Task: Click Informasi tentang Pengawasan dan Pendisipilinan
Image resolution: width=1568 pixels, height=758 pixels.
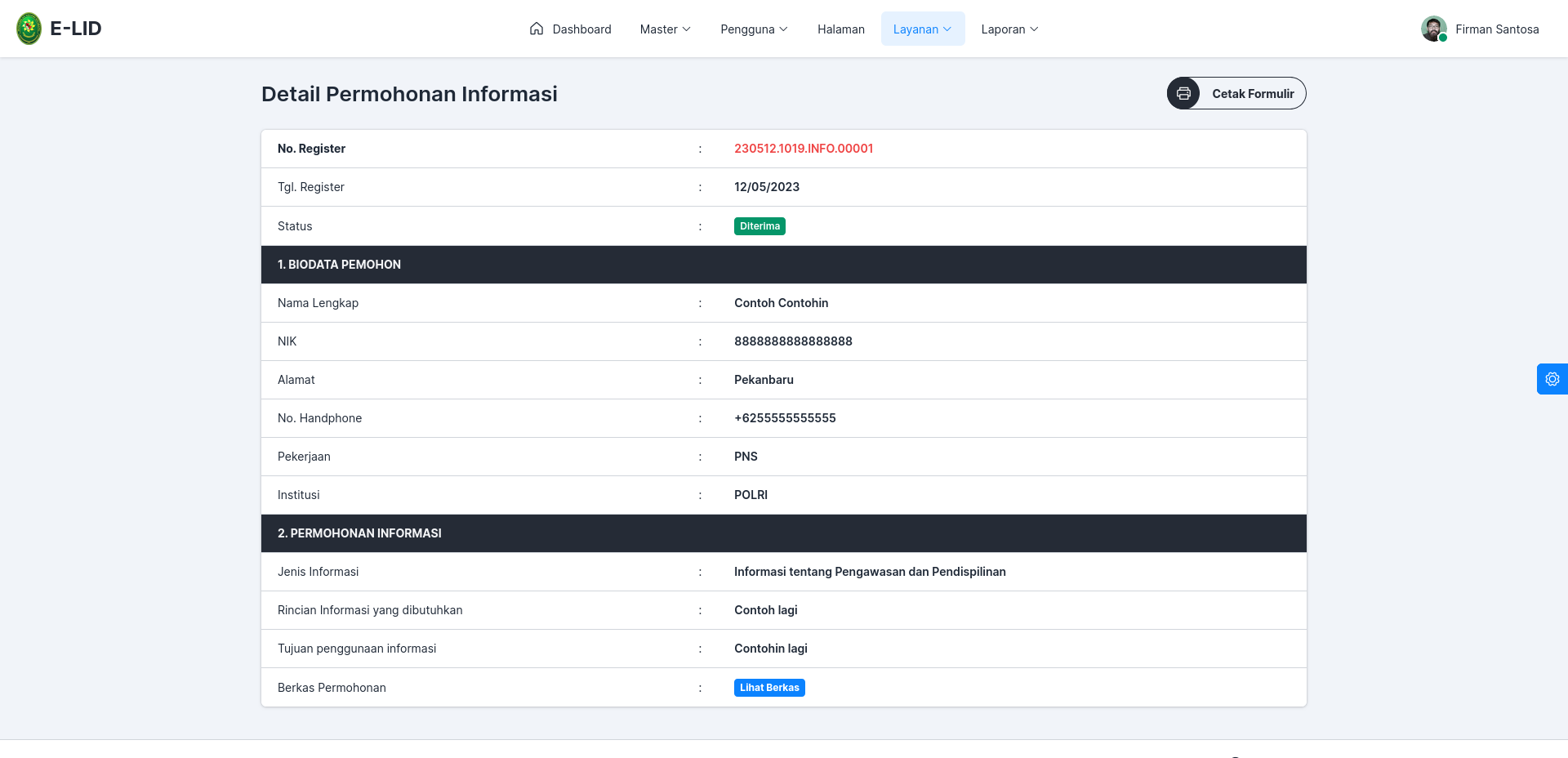Action: pyautogui.click(x=870, y=572)
